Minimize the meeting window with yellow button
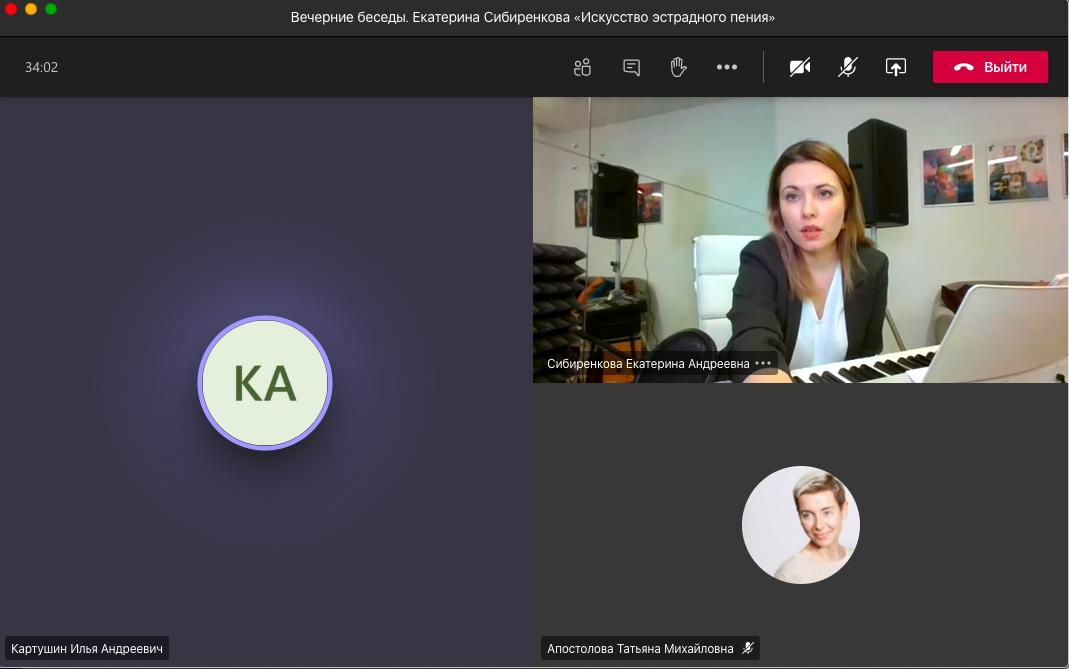 coord(31,9)
